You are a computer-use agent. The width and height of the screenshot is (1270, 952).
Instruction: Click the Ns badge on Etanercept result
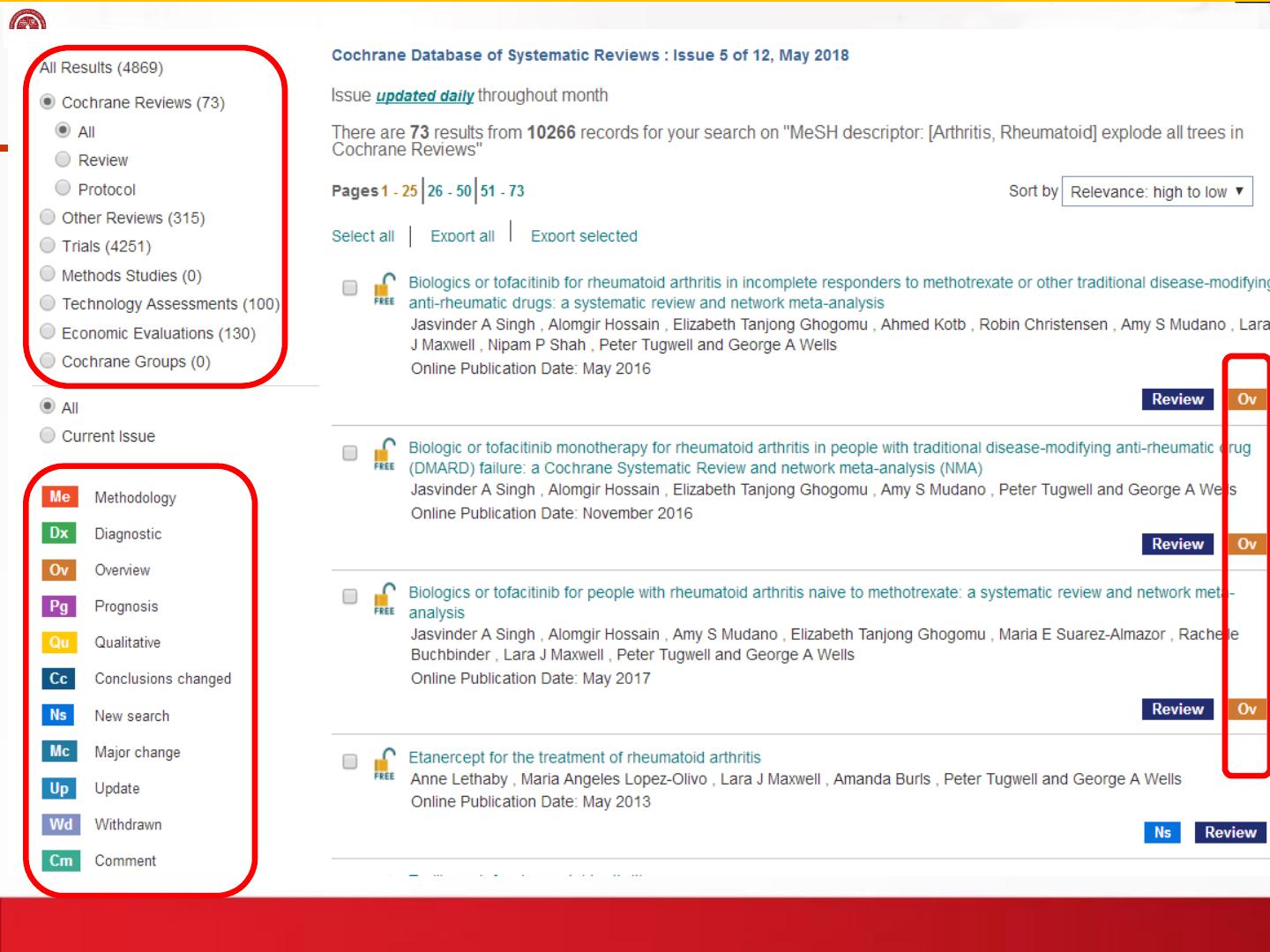tap(1162, 832)
